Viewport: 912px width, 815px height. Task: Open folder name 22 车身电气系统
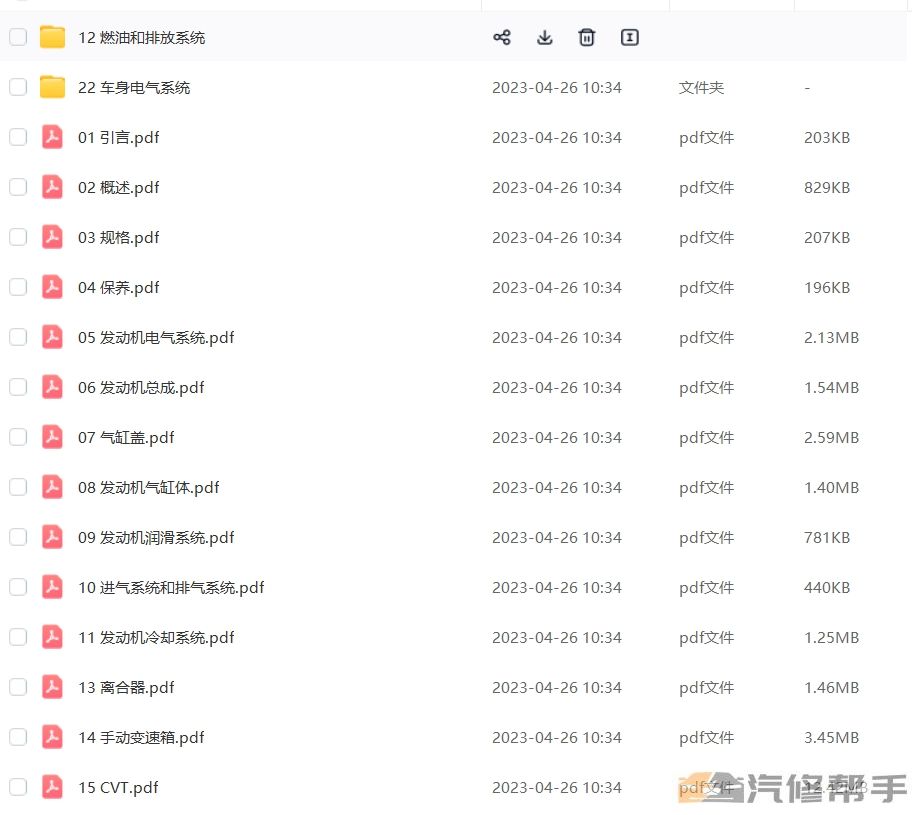pos(134,88)
